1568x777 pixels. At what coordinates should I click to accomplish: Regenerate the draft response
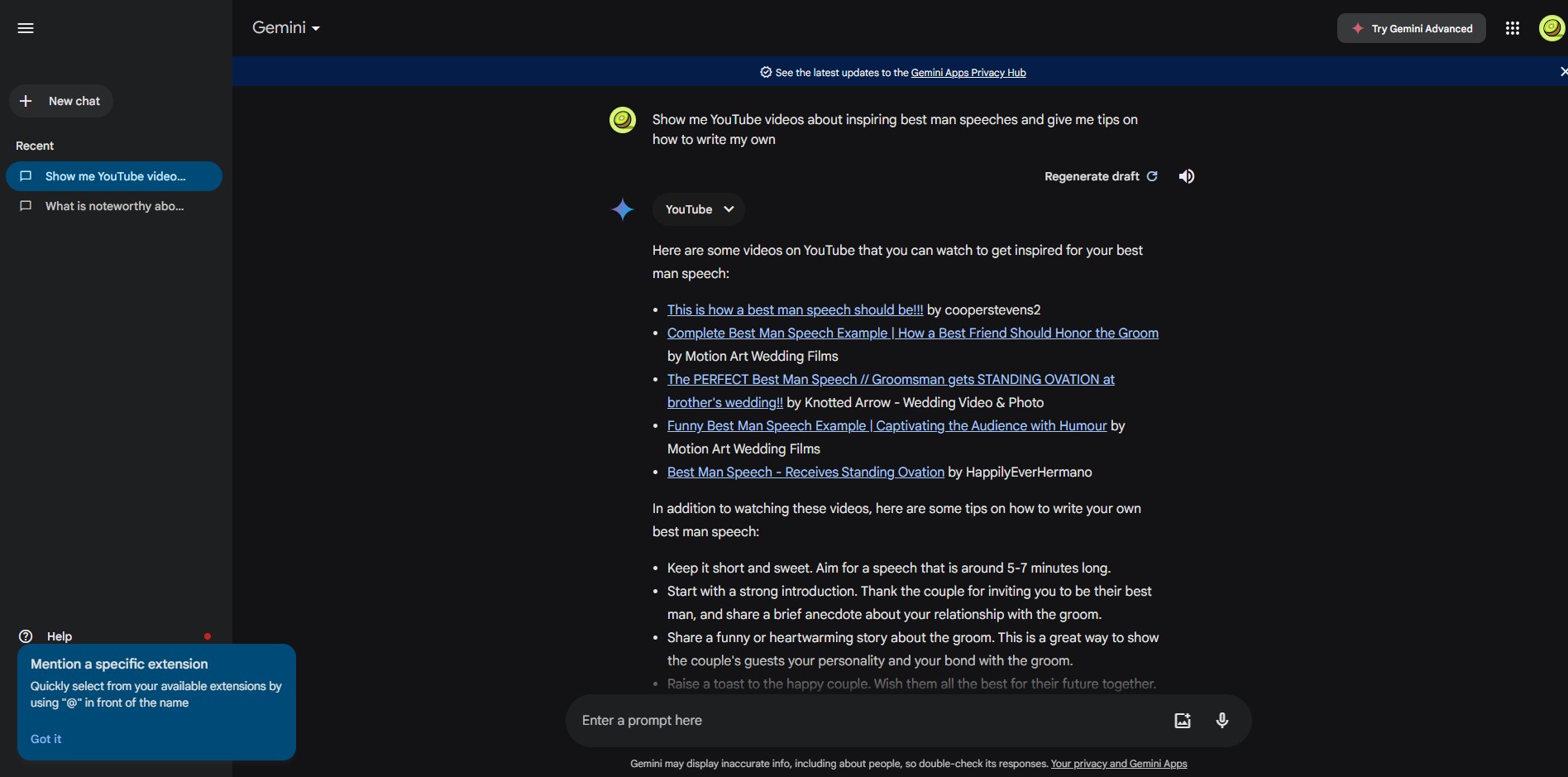1101,176
